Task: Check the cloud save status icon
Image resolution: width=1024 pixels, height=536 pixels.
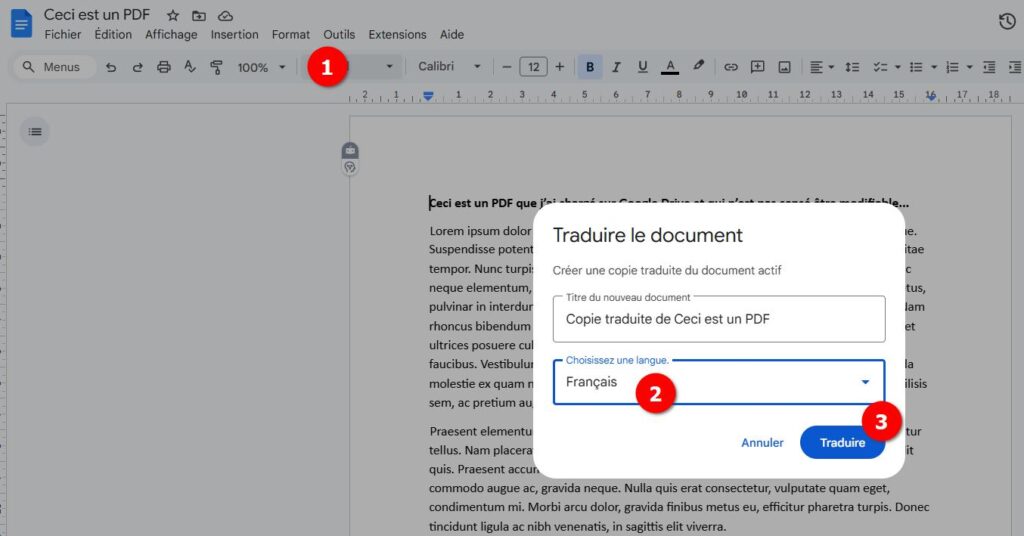Action: tap(225, 15)
